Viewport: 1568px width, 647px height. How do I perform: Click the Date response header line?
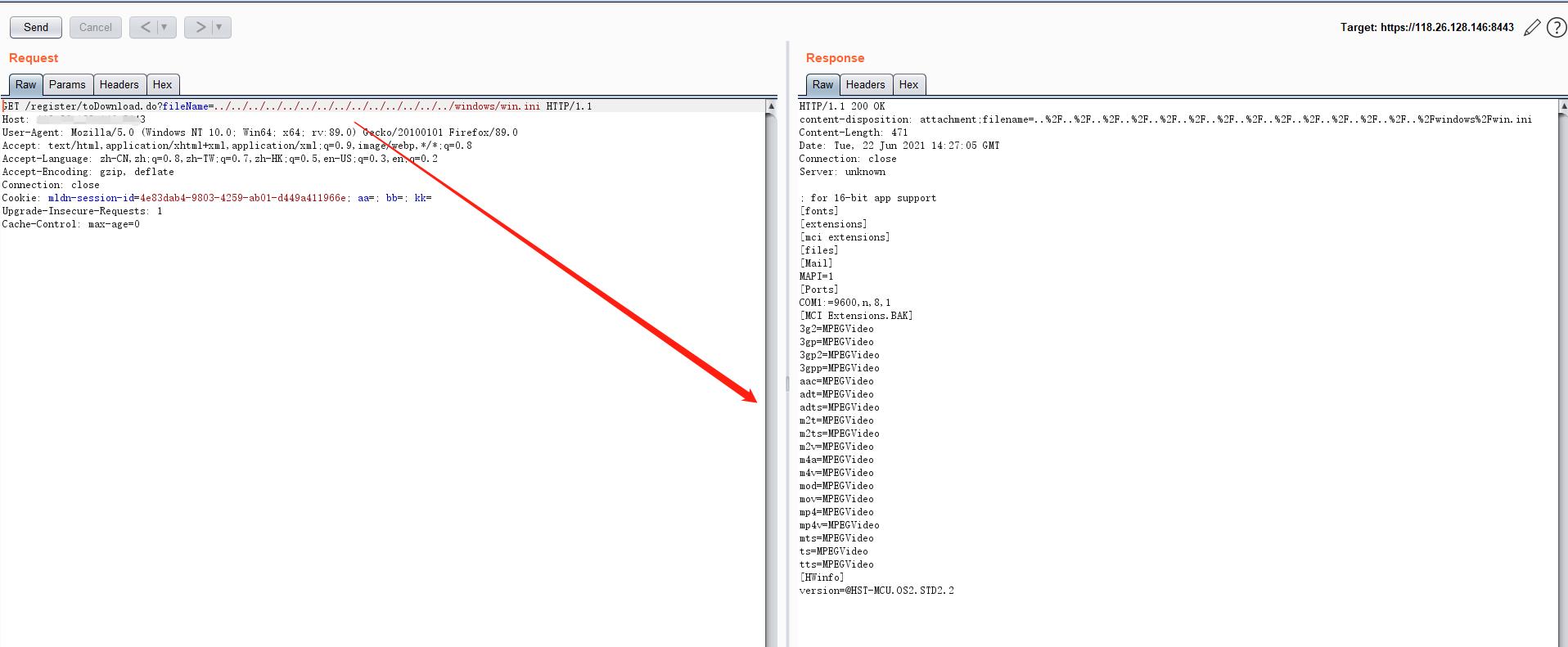point(899,146)
